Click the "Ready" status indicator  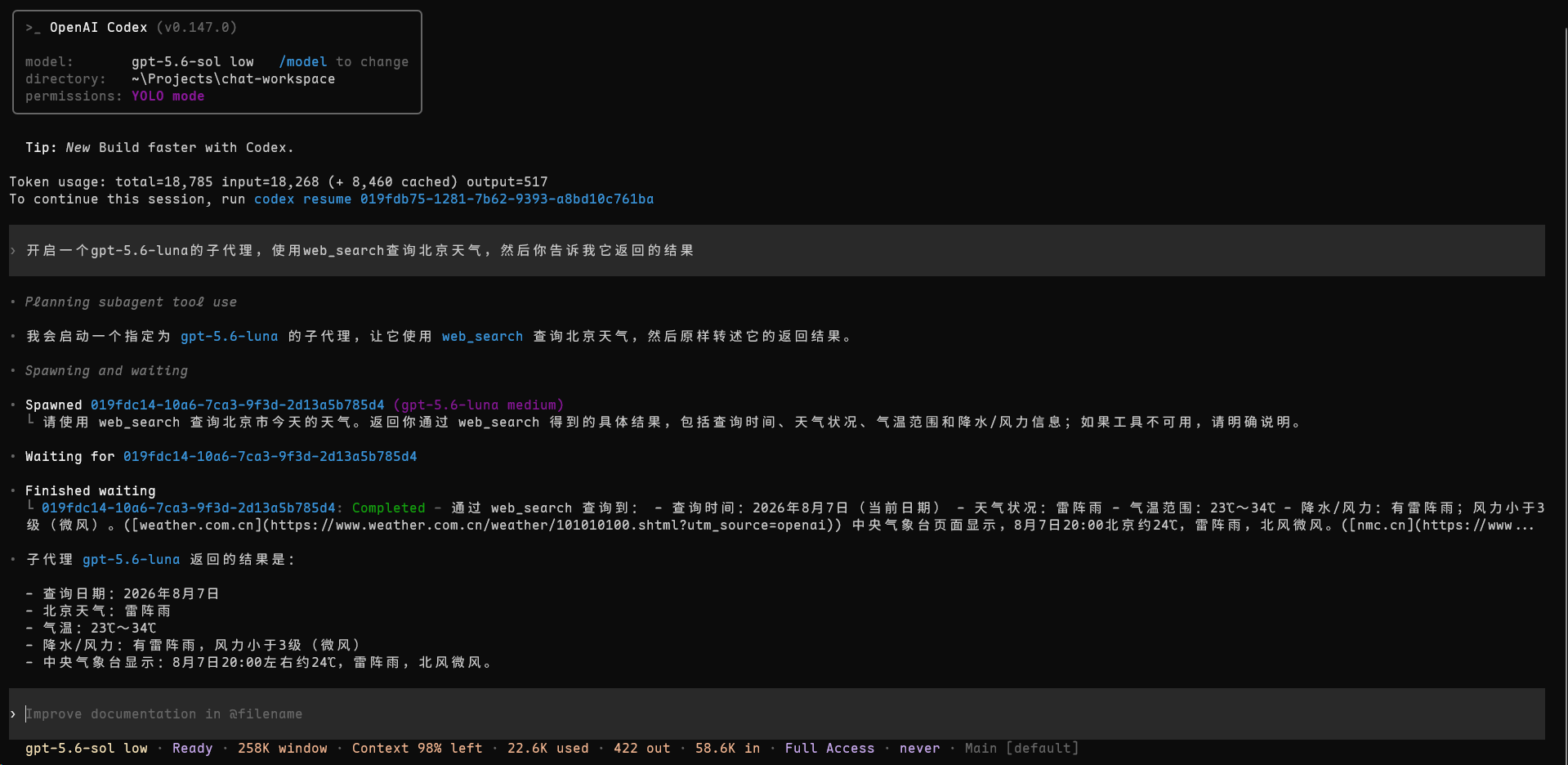tap(193, 749)
